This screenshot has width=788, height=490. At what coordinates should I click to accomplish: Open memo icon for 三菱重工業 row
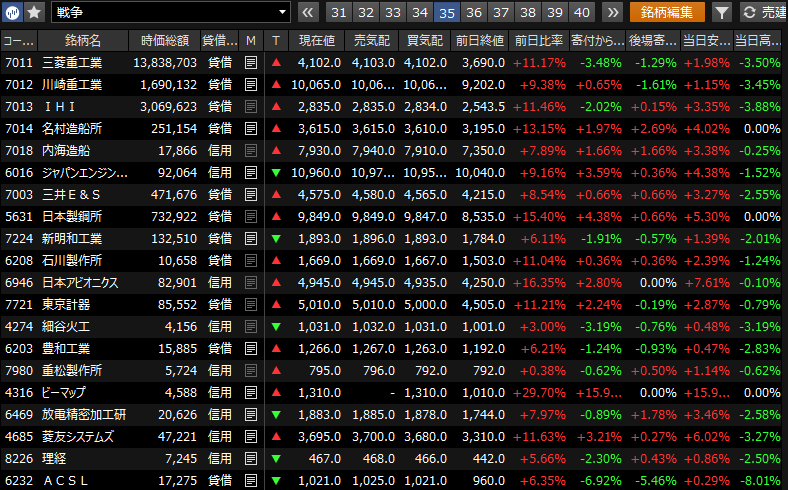coord(251,62)
